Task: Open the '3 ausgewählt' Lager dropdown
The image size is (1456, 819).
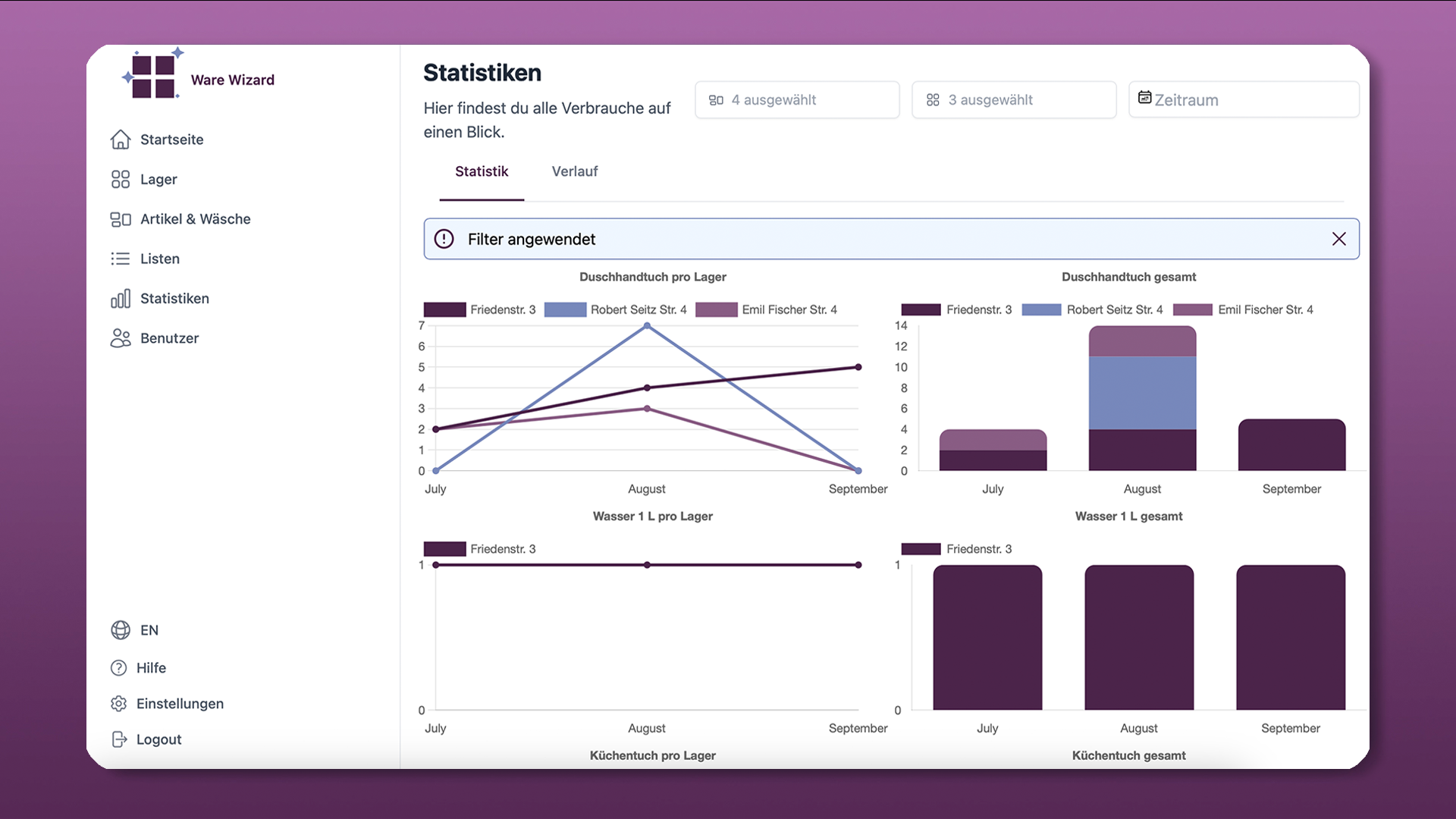Action: pyautogui.click(x=1014, y=100)
